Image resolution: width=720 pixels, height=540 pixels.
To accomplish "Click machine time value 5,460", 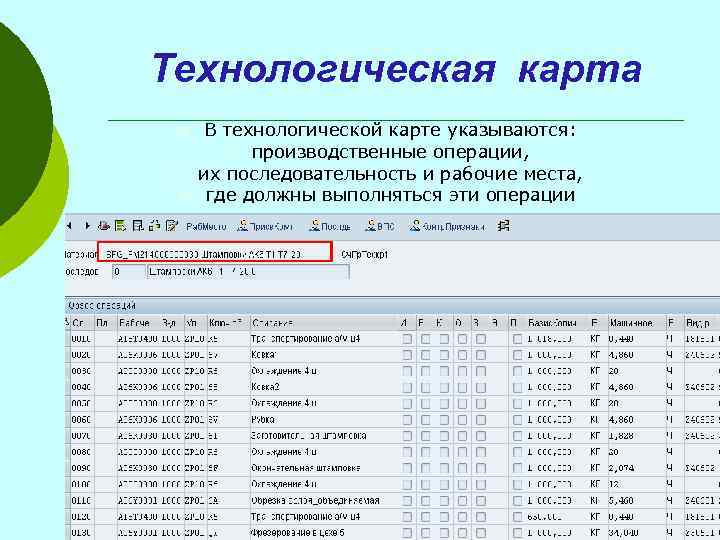I will pos(621,501).
